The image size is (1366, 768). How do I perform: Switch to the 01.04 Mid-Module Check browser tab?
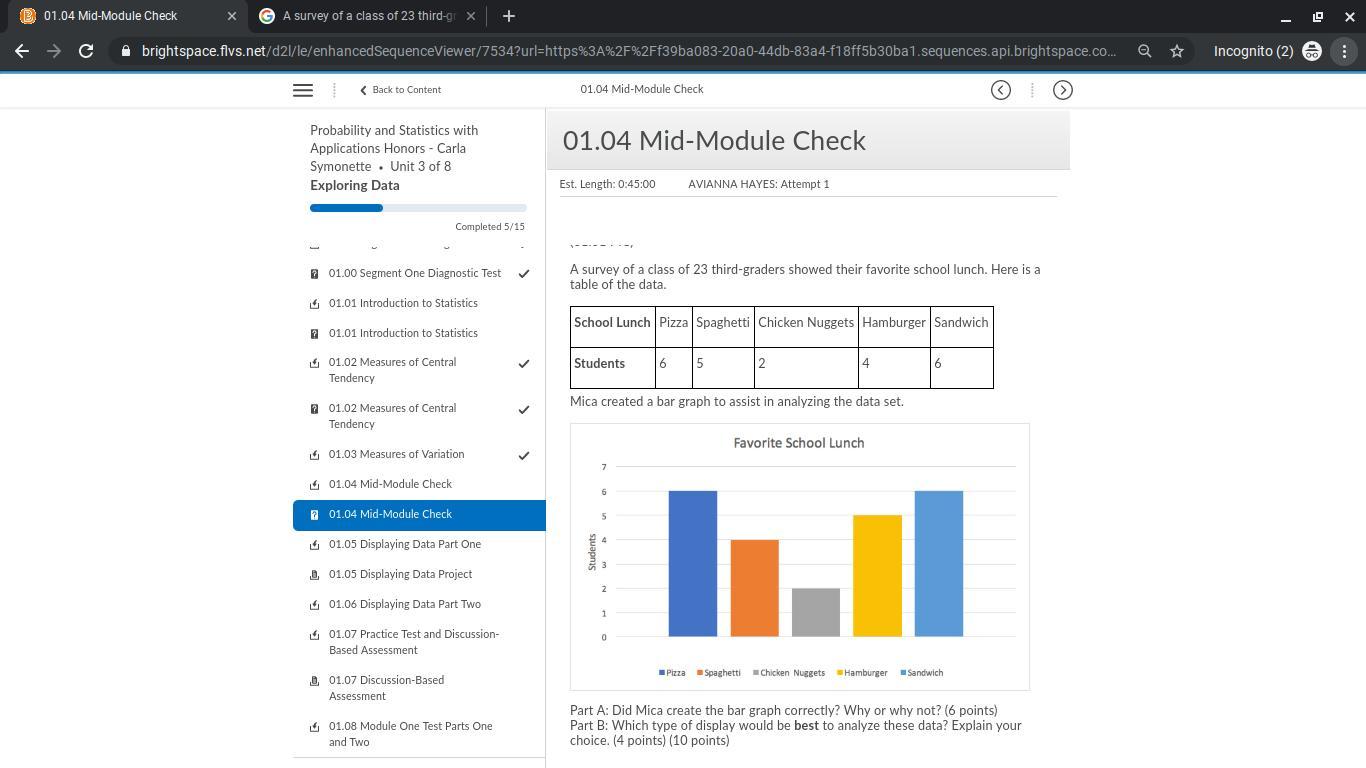(x=125, y=16)
